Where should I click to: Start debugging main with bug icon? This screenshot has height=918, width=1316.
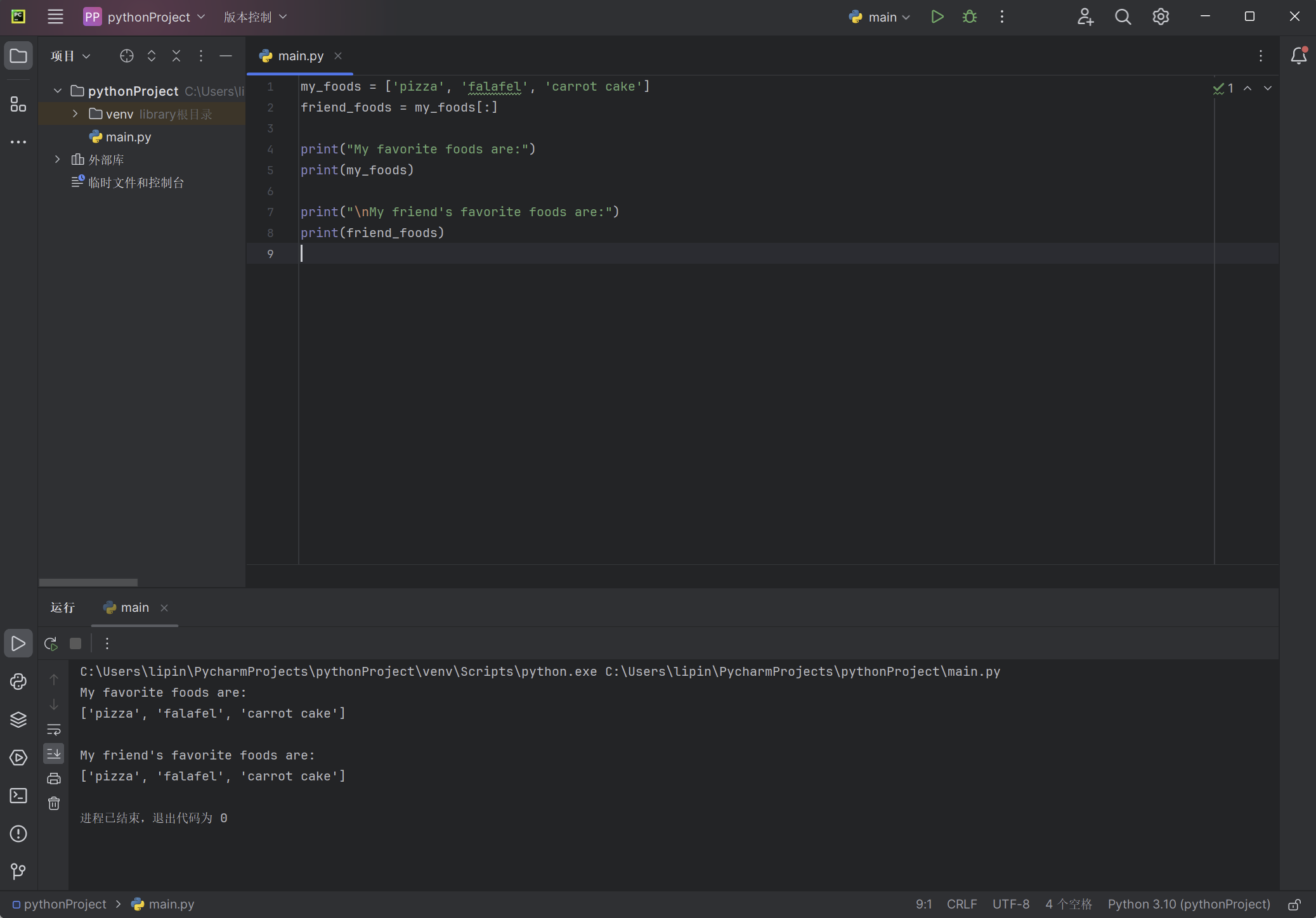(970, 17)
